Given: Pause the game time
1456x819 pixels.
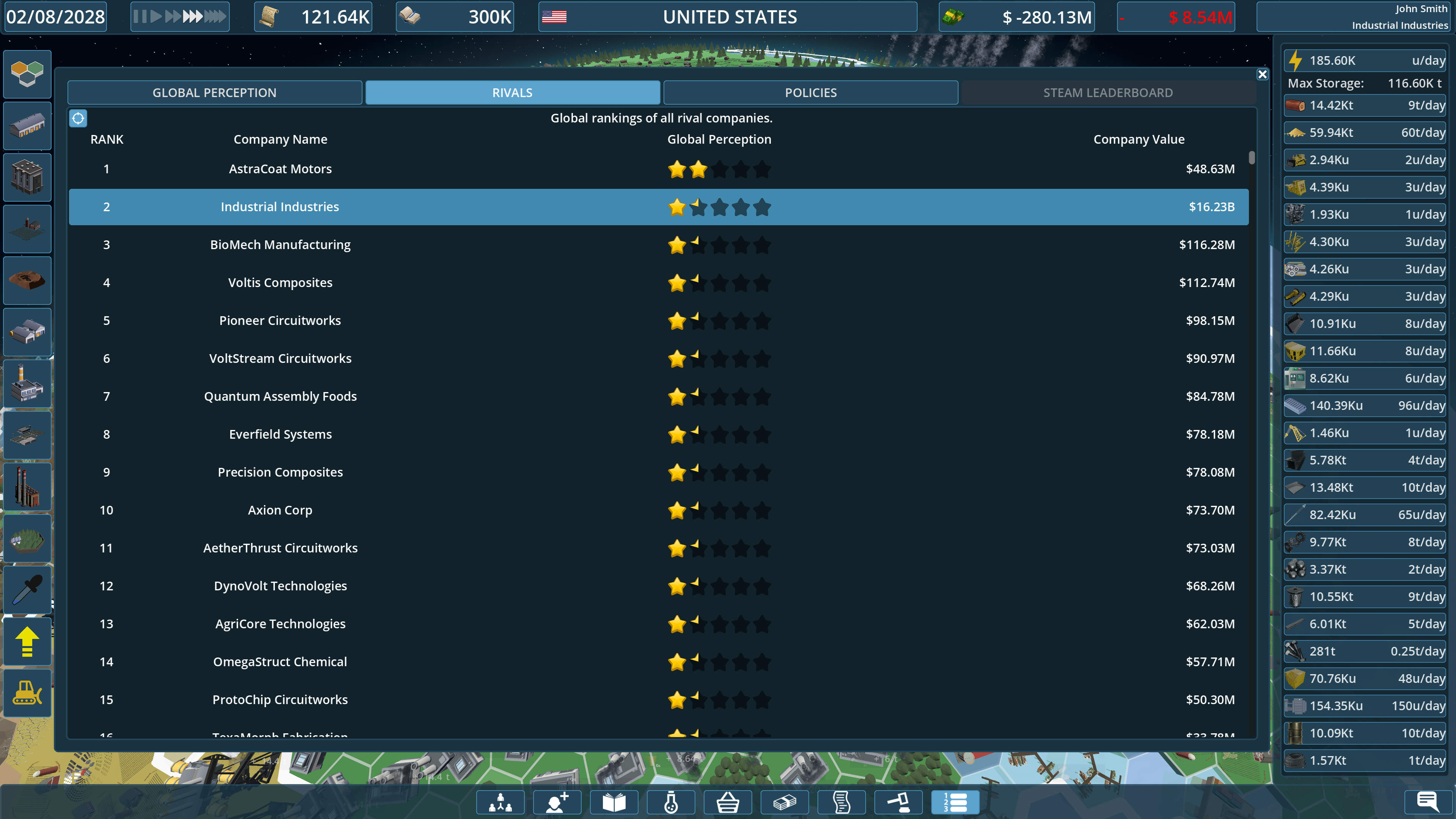Looking at the screenshot, I should 140,16.
